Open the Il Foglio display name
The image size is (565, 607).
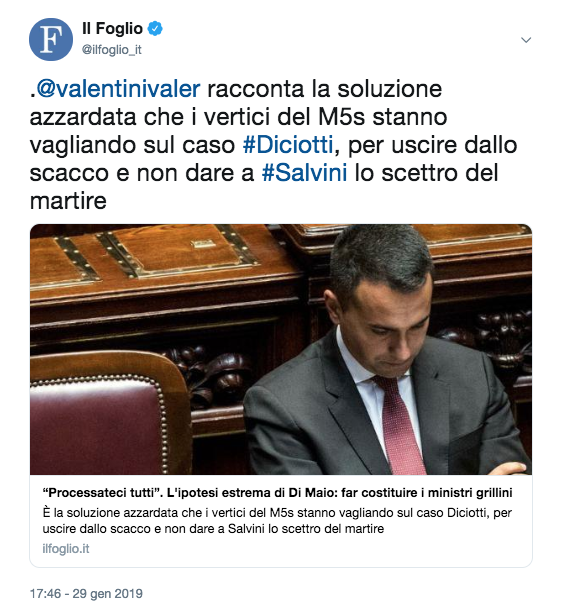(112, 29)
